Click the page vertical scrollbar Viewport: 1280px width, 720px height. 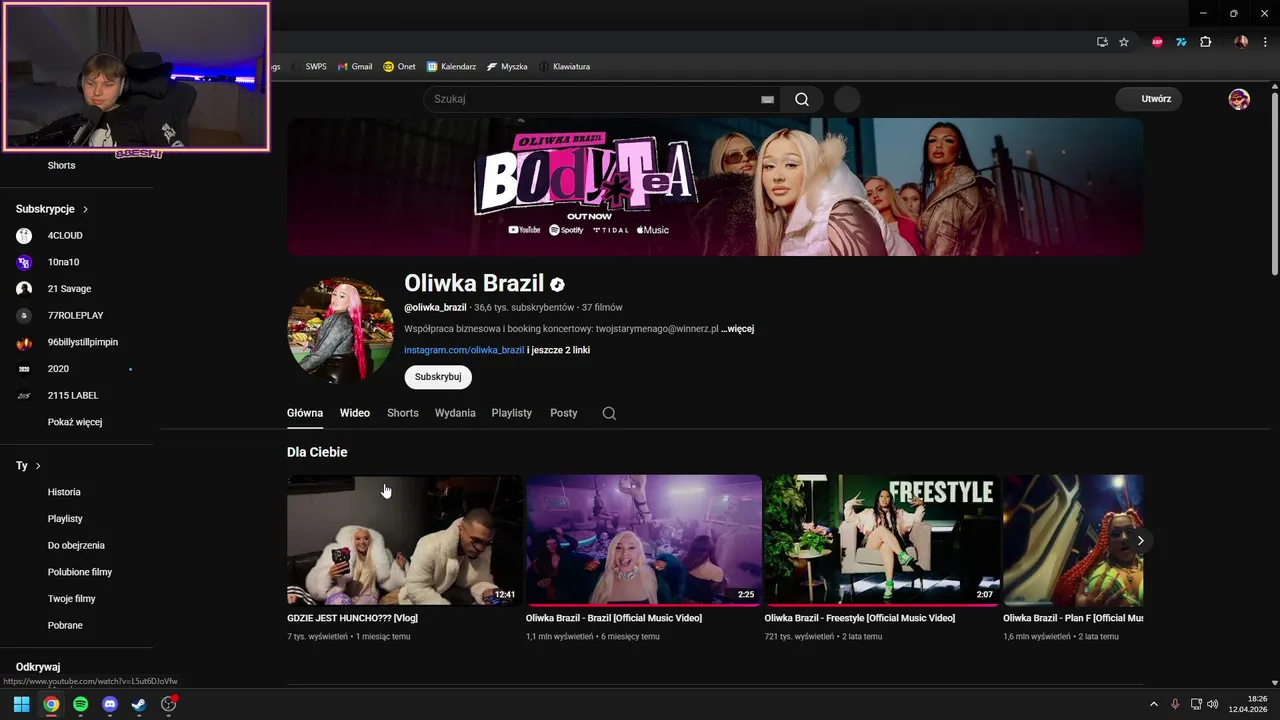tap(1274, 184)
